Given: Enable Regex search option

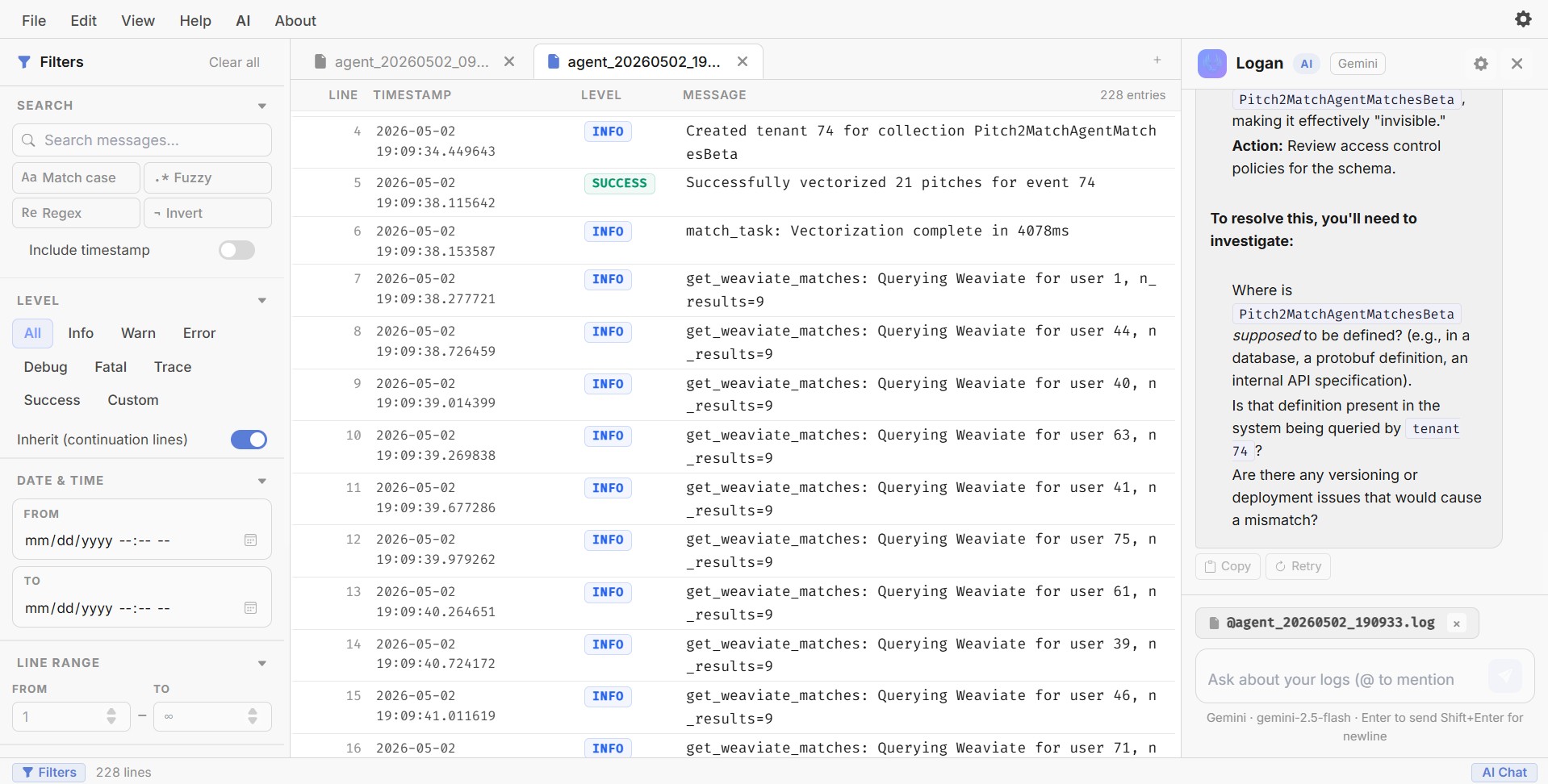Looking at the screenshot, I should (x=76, y=213).
